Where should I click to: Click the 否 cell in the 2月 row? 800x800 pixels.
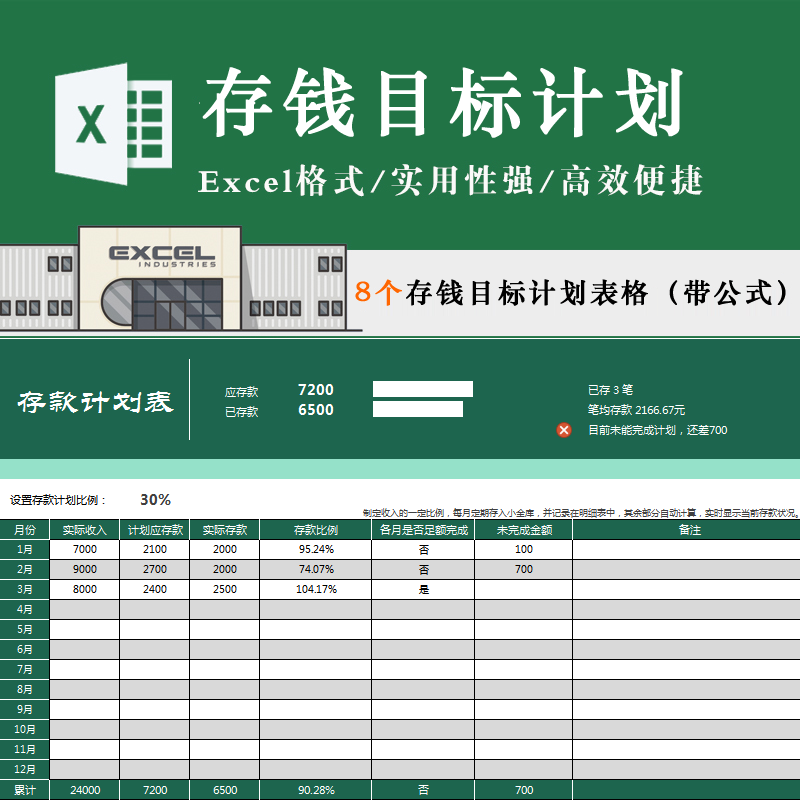[x=423, y=569]
